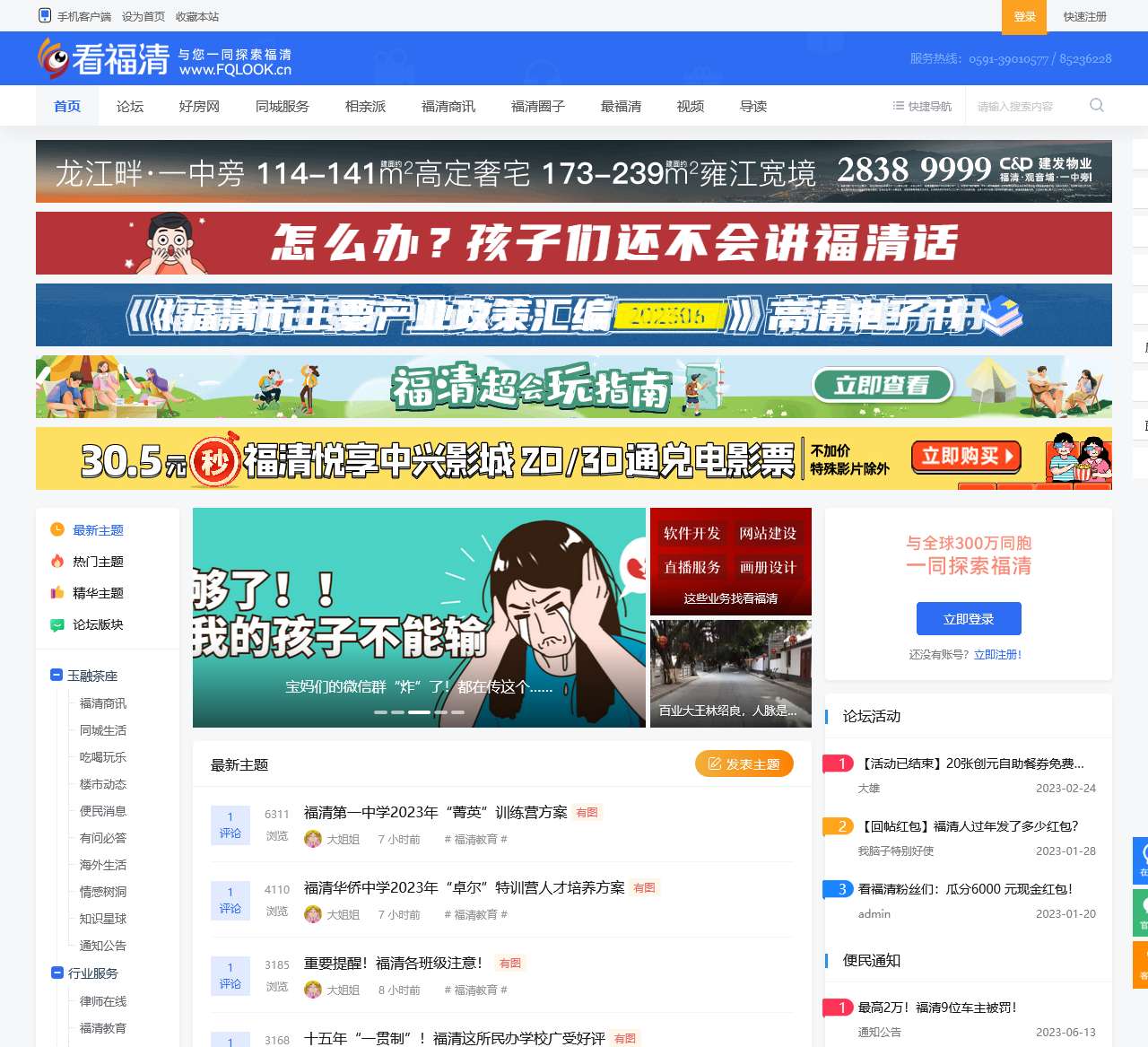Image resolution: width=1148 pixels, height=1047 pixels.
Task: Click the 有图 tag on 重要提醒 post
Action: (x=510, y=964)
